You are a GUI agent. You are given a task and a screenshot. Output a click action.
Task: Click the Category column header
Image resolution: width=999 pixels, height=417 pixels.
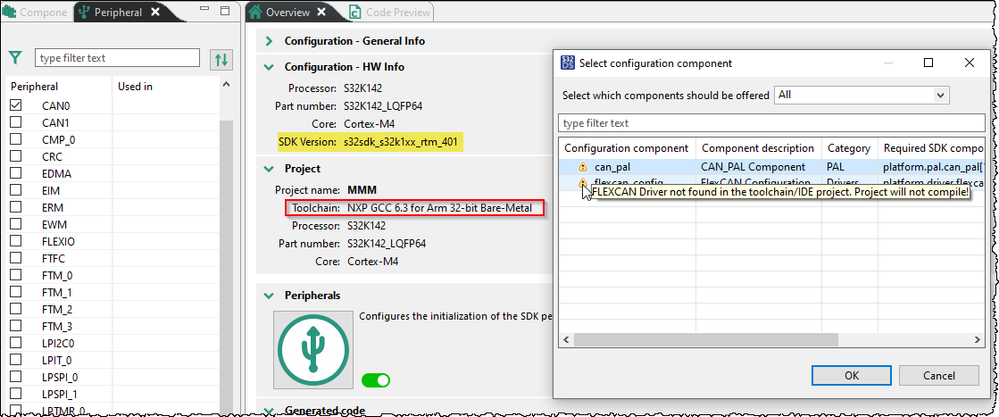(849, 148)
